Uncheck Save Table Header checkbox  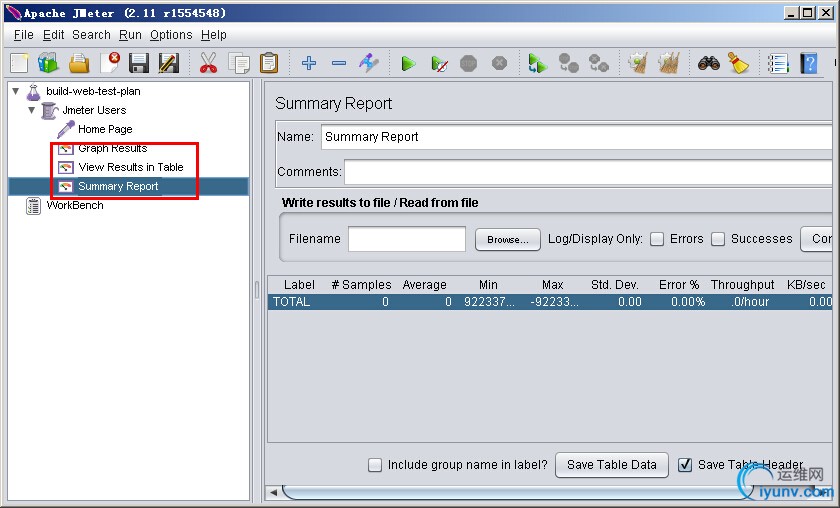click(685, 465)
